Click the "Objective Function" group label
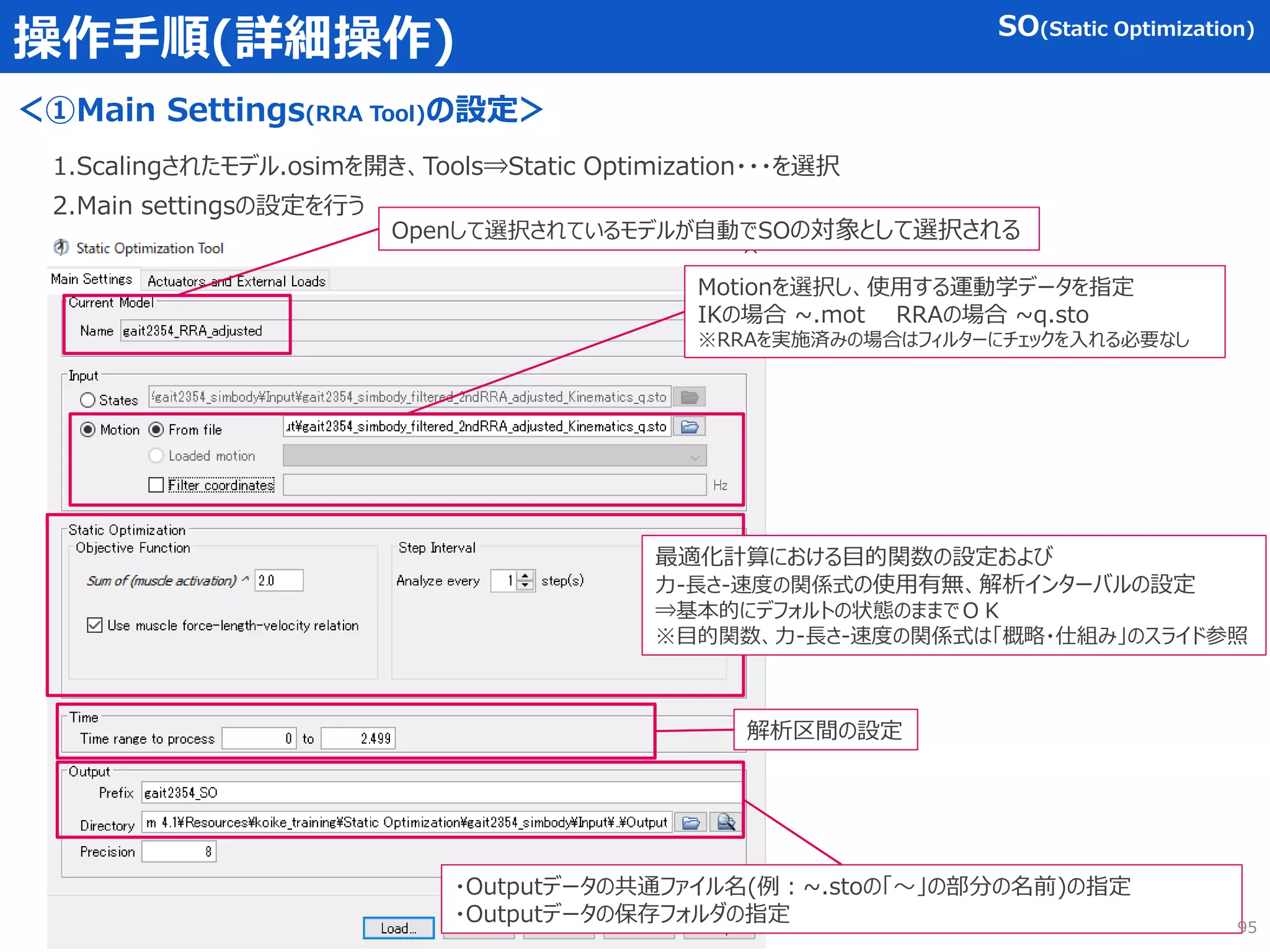The height and width of the screenshot is (952, 1270). pos(133,548)
